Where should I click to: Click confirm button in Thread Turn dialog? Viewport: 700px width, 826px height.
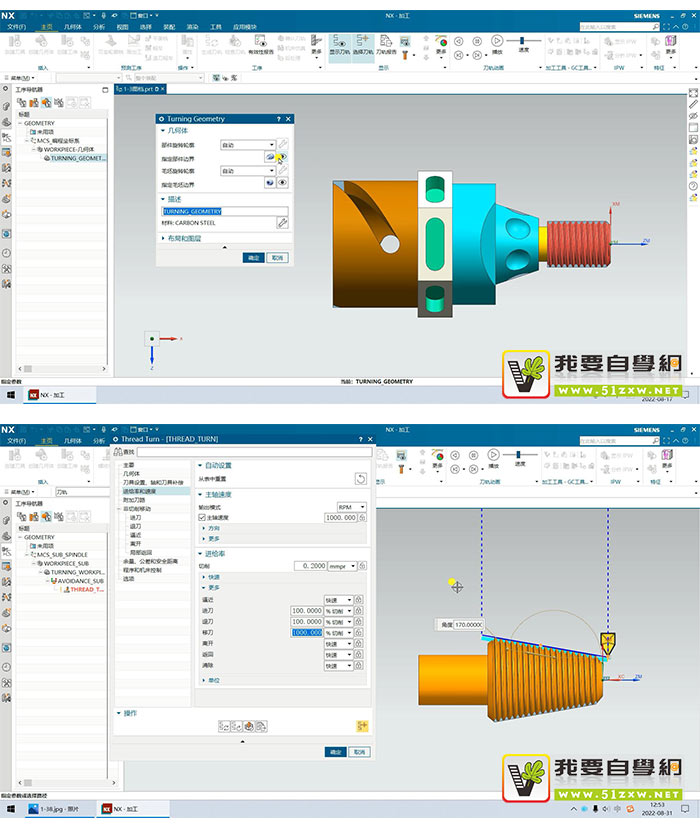click(x=336, y=752)
